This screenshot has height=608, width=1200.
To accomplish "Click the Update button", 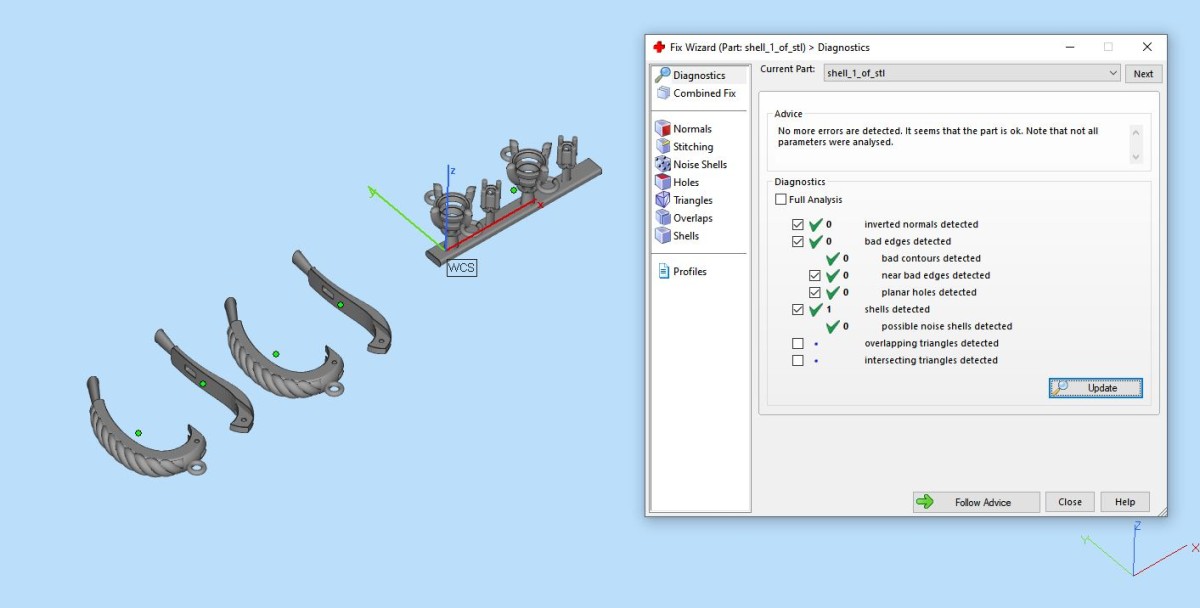I will pos(1095,388).
